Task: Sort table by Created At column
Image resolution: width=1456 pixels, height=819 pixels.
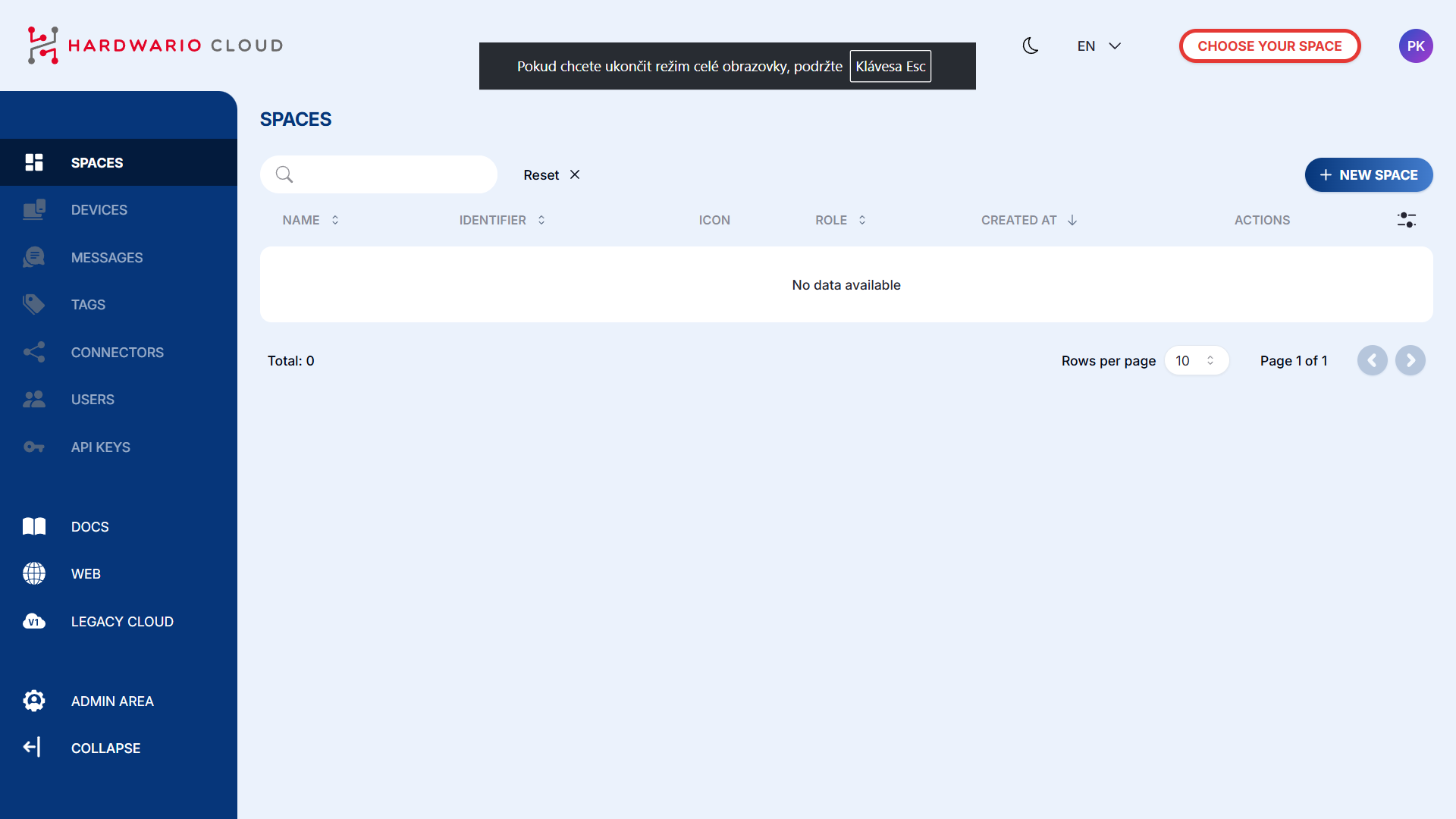Action: (x=1029, y=220)
